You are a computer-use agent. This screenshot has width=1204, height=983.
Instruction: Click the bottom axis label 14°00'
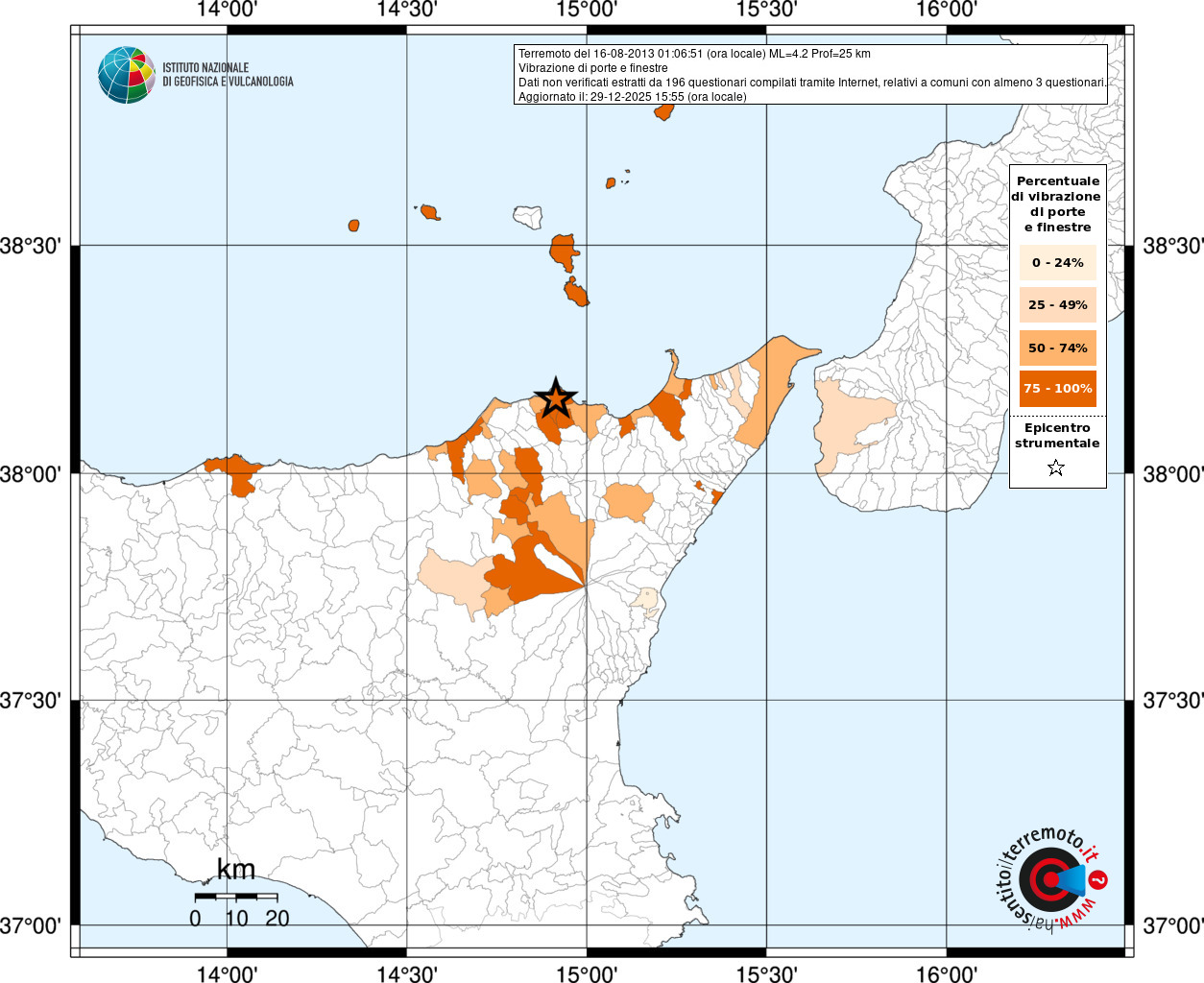[x=228, y=974]
